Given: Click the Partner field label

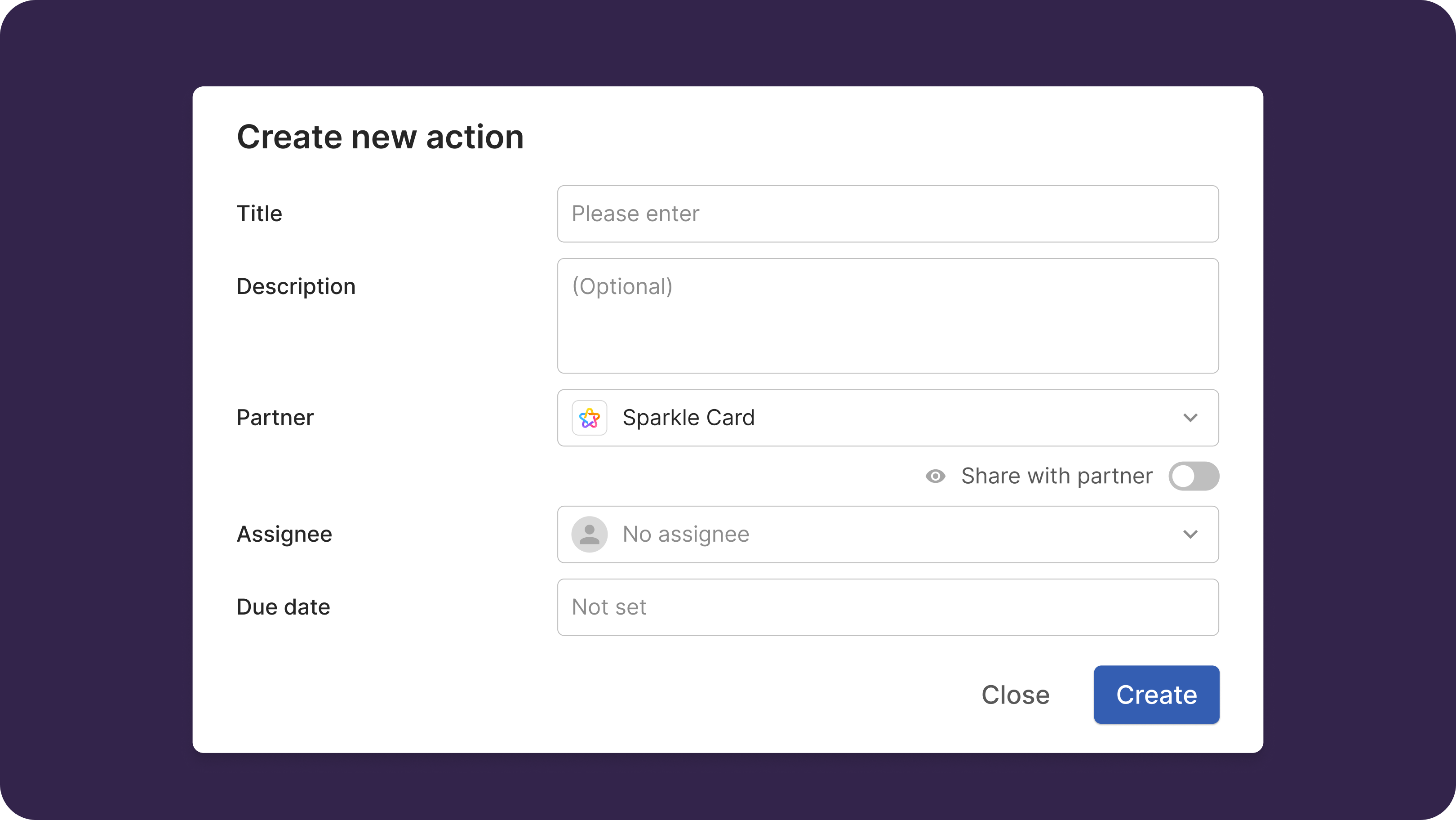Looking at the screenshot, I should 275,418.
